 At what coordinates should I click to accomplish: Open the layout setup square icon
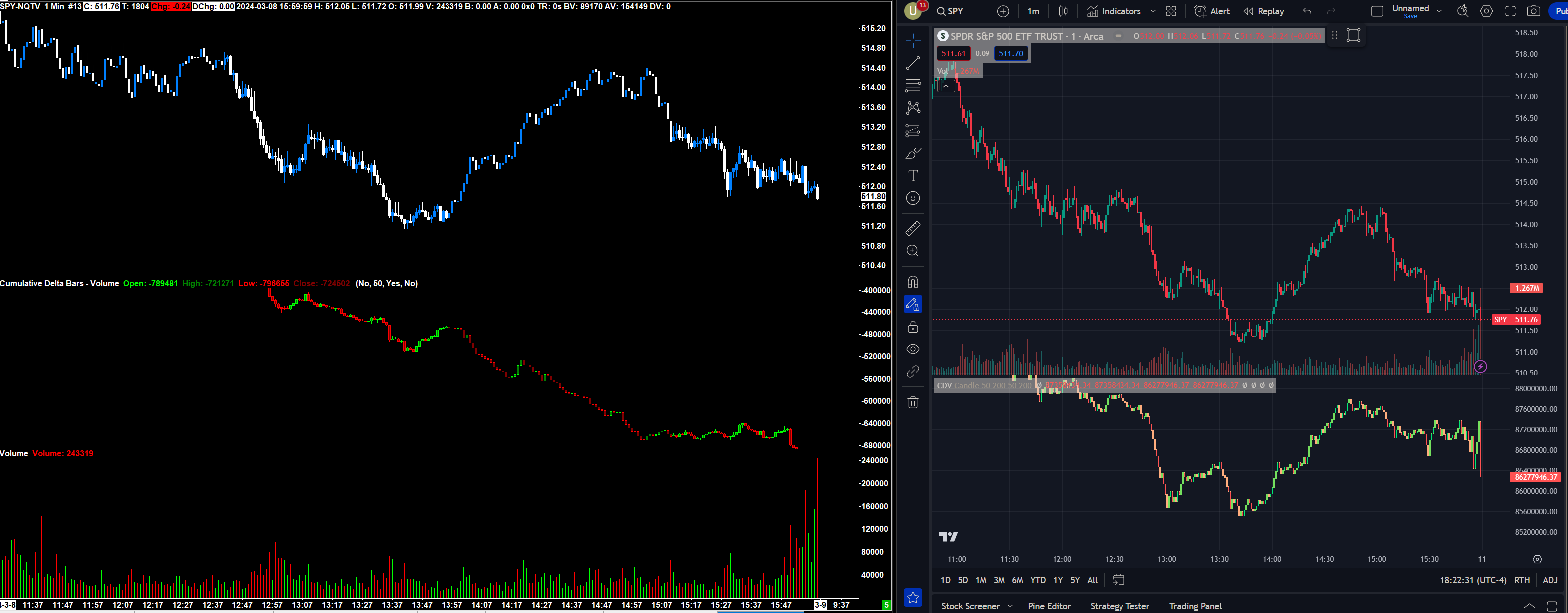point(1377,11)
